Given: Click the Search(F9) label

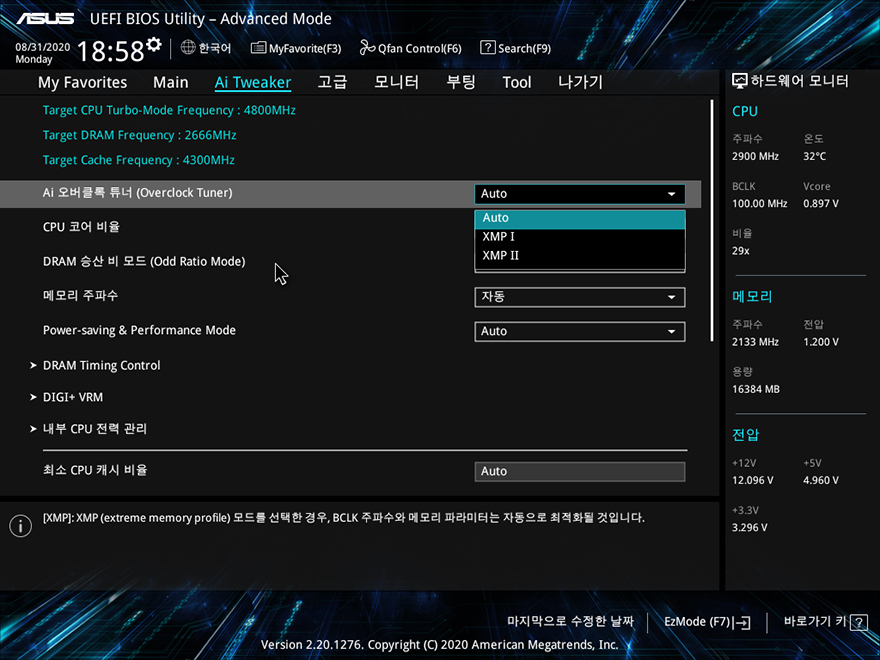Looking at the screenshot, I should click(x=524, y=48).
